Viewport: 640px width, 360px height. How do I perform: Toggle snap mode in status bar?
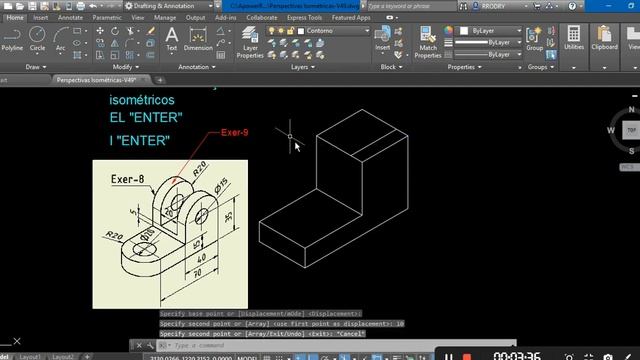click(x=279, y=358)
